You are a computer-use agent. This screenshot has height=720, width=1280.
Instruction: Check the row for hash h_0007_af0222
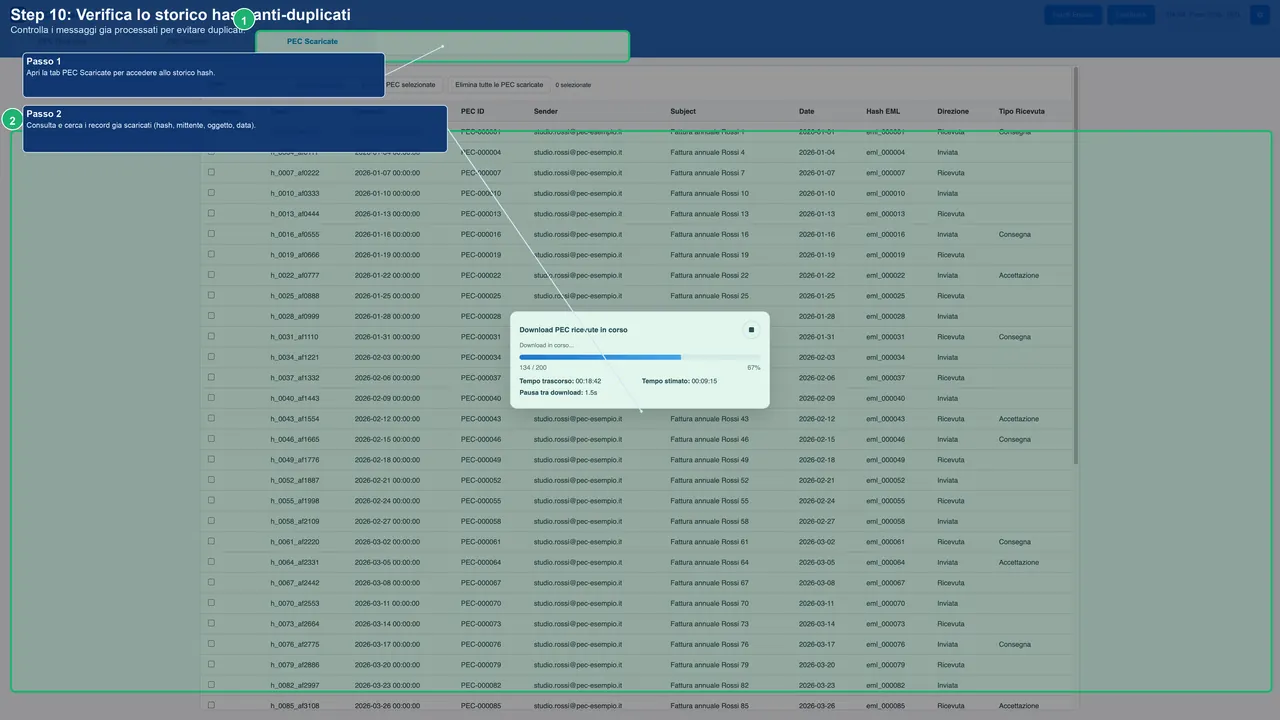pos(210,172)
